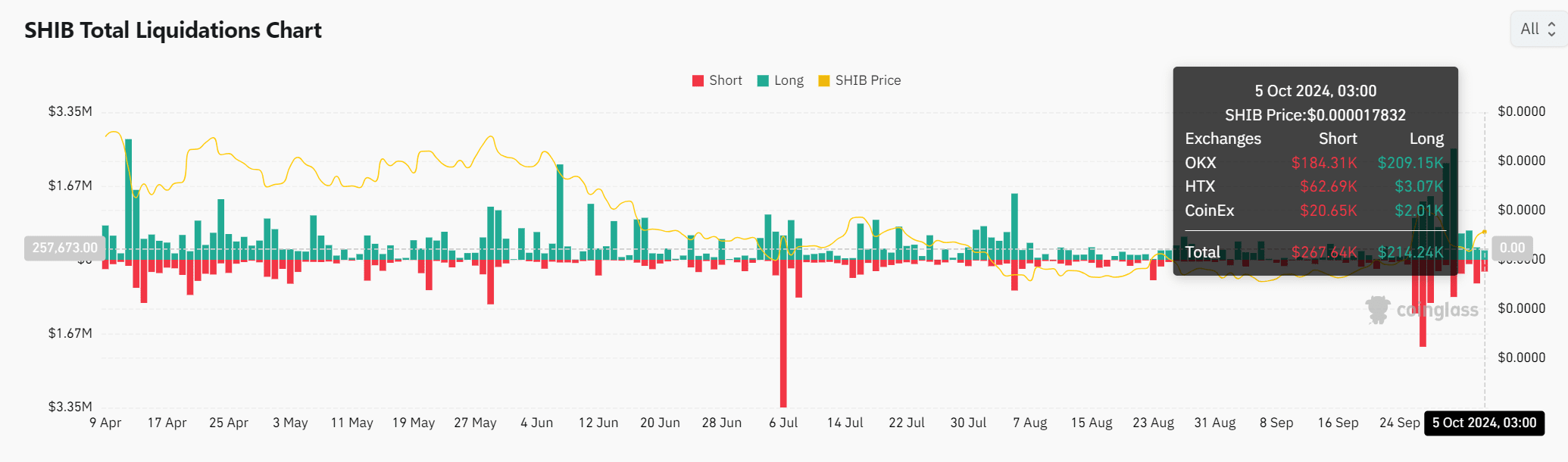Click the red Short legend square
1568x462 pixels.
[x=698, y=81]
